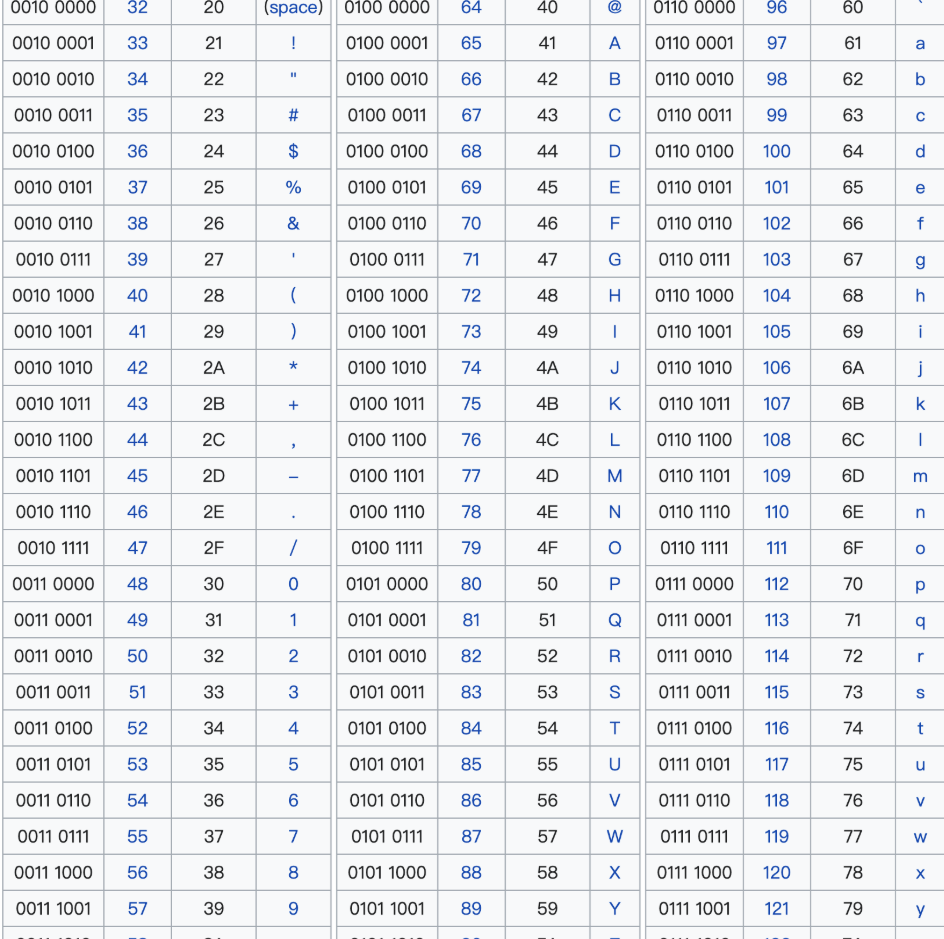Open the uppercase Y character link
Viewport: 944px width, 939px height.
(615, 909)
